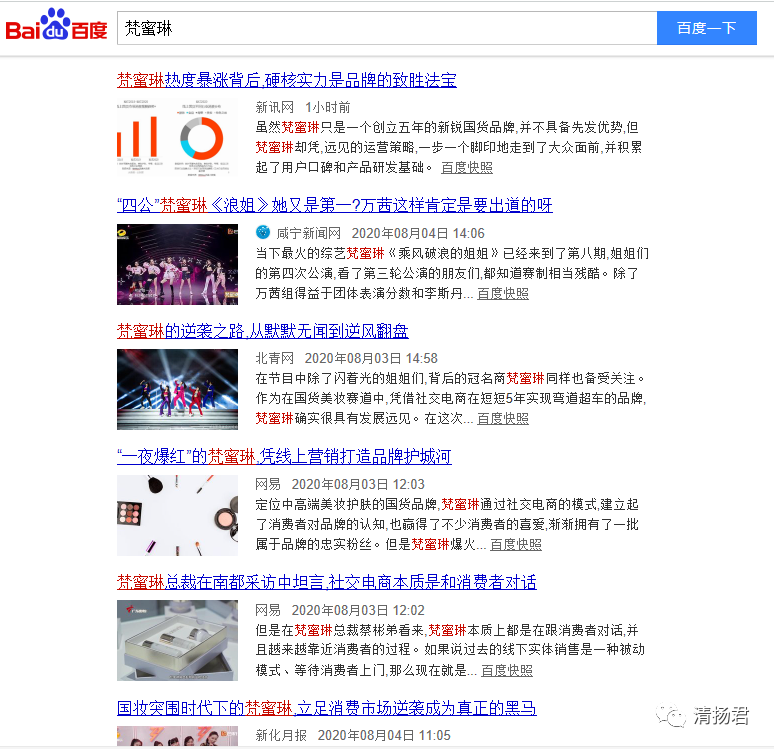Click the makeup cosmetics flat-lay thumbnail
The width and height of the screenshot is (774, 749).
click(x=177, y=515)
